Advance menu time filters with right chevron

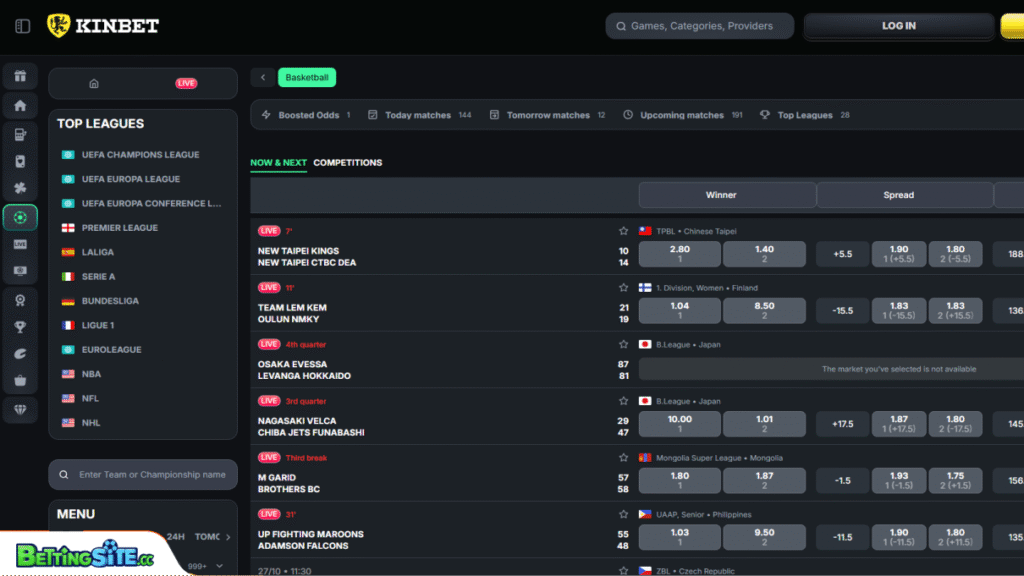(228, 537)
